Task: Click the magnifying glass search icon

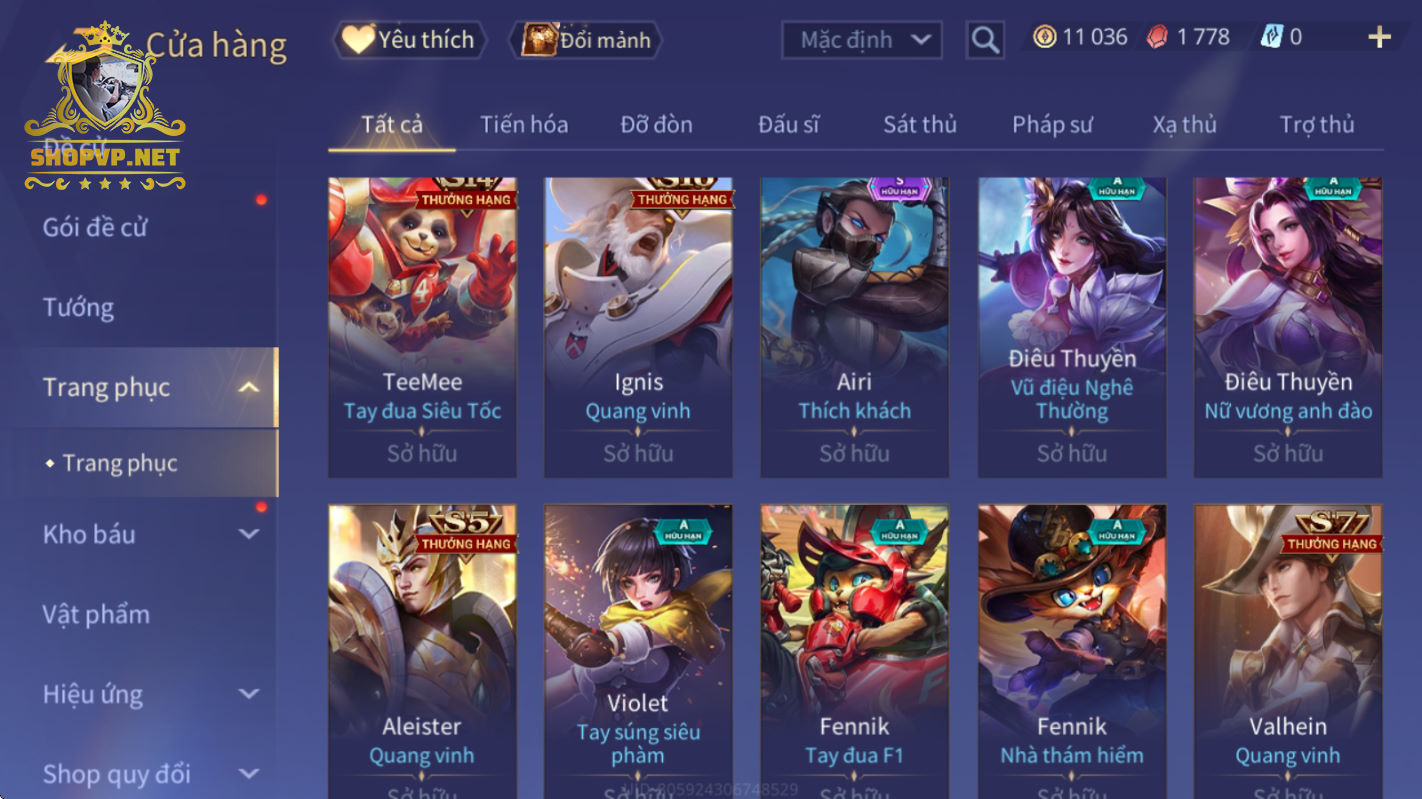Action: coord(985,40)
